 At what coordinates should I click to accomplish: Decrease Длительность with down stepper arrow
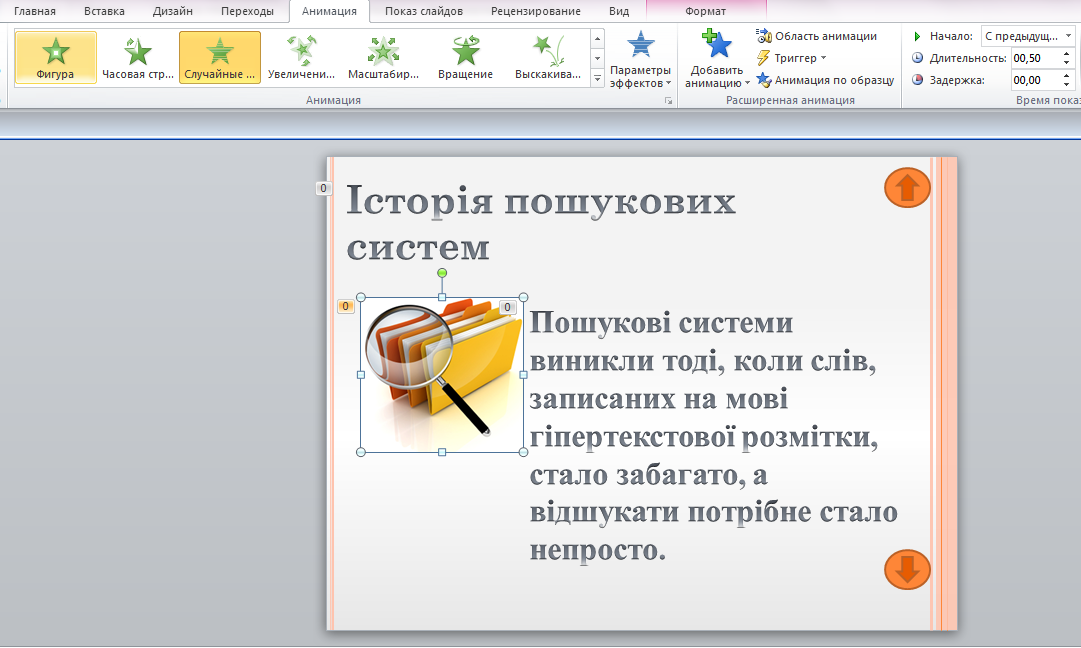(x=1067, y=63)
